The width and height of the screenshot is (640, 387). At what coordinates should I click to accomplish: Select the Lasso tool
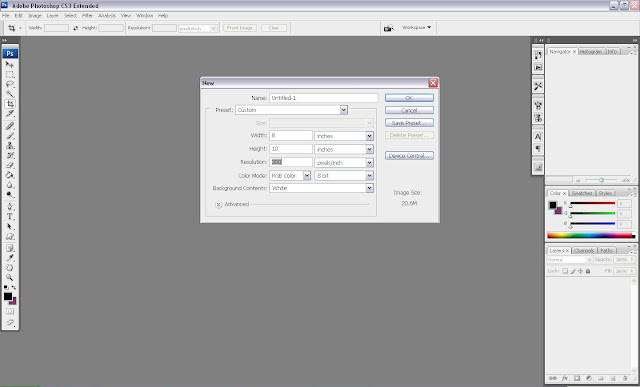click(x=10, y=85)
